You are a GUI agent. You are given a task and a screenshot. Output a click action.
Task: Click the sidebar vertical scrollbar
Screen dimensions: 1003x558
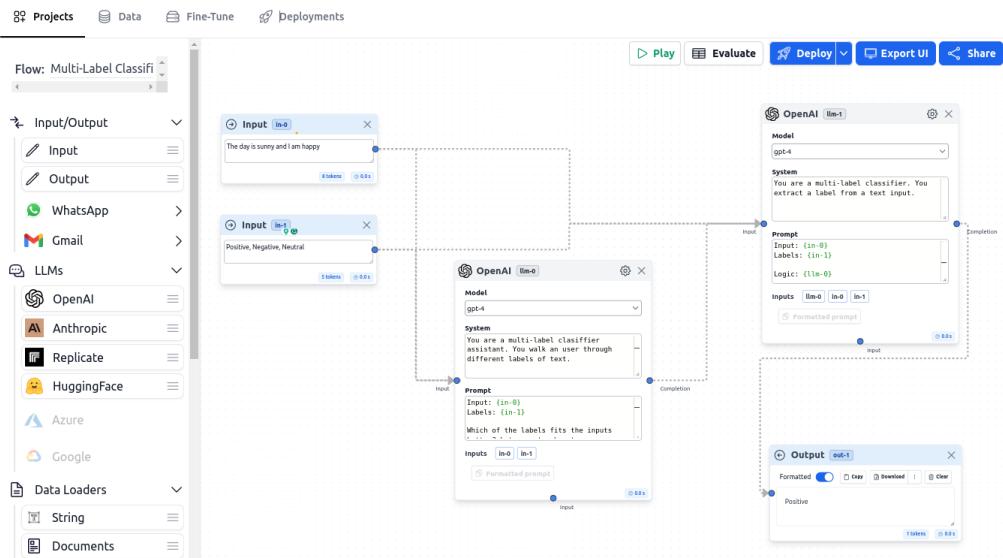194,200
